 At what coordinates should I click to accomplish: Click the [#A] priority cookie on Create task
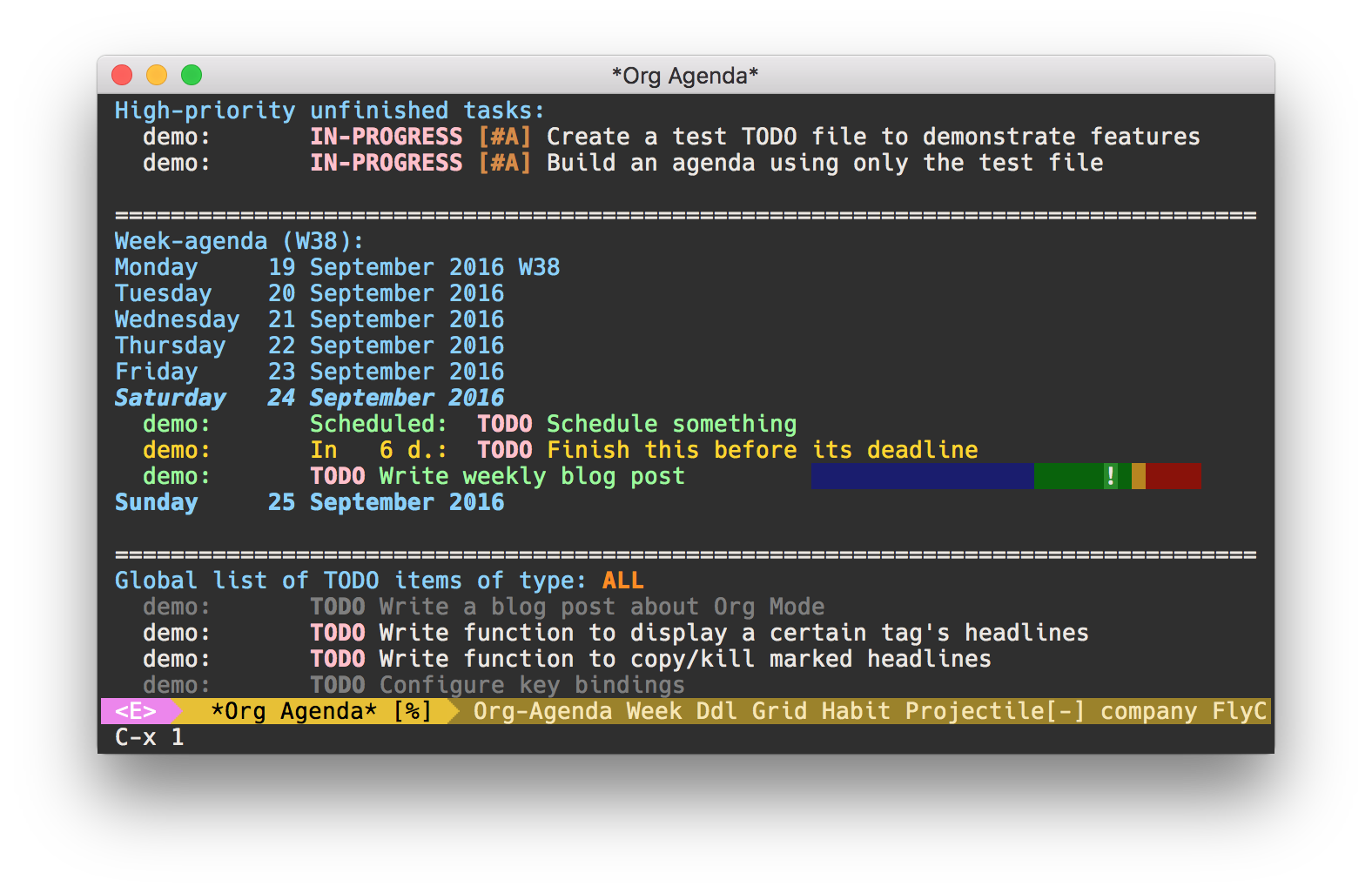[505, 137]
